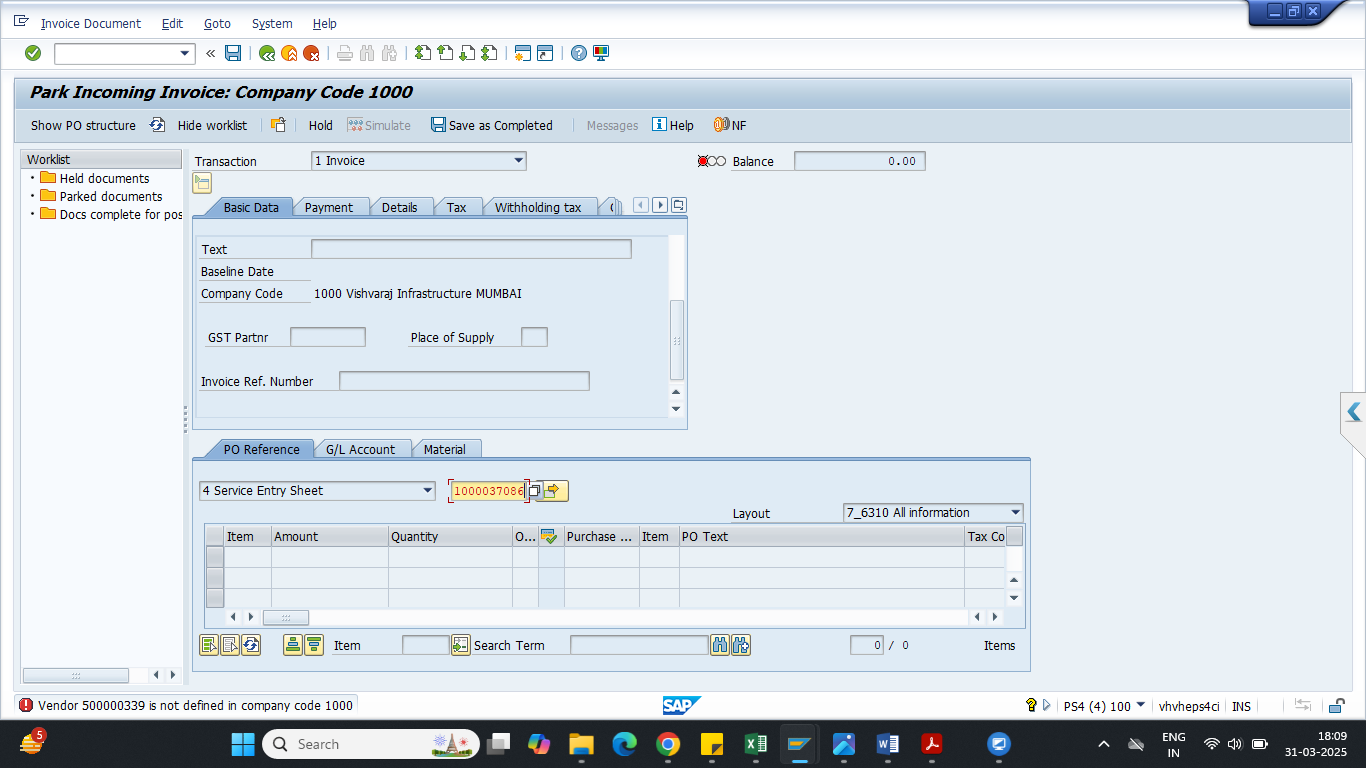This screenshot has width=1366, height=768.
Task: Click the NF icon button
Action: (x=729, y=125)
